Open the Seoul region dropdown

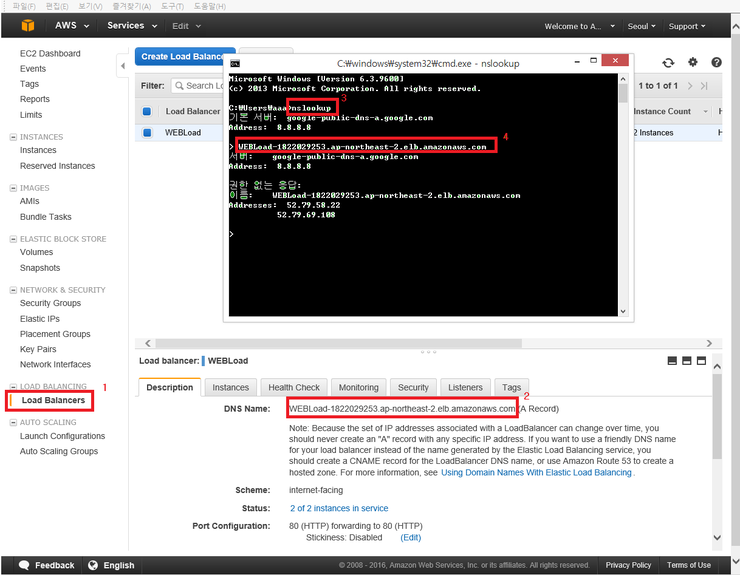(640, 26)
